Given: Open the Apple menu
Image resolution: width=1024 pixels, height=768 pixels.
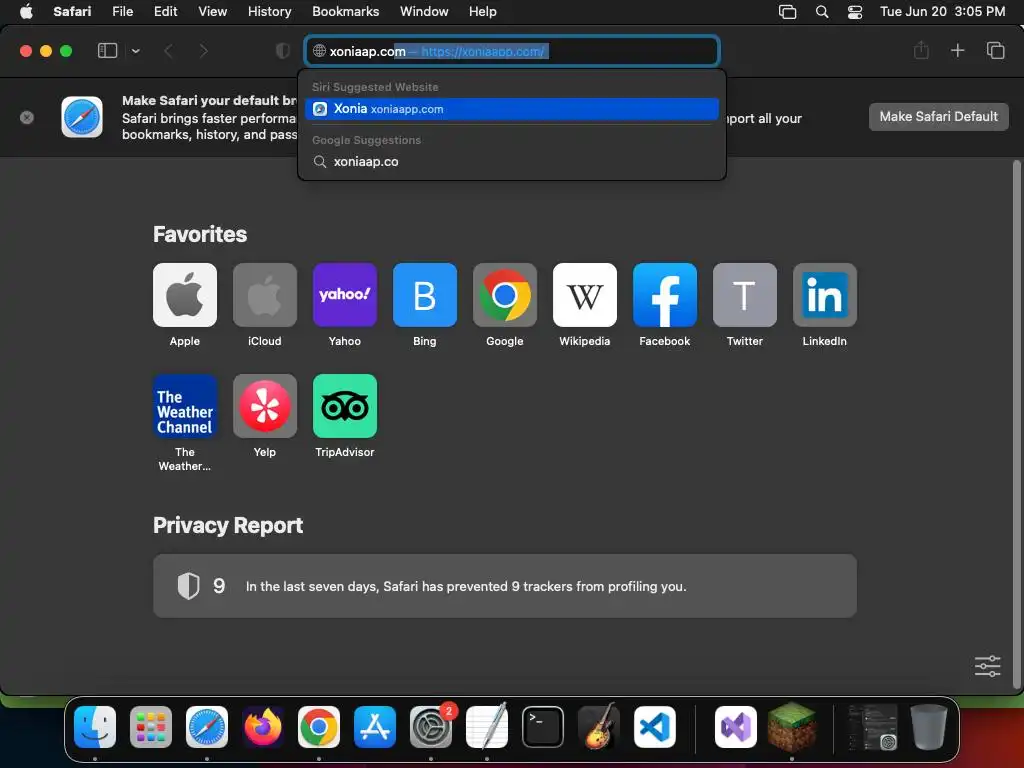Looking at the screenshot, I should [x=26, y=12].
